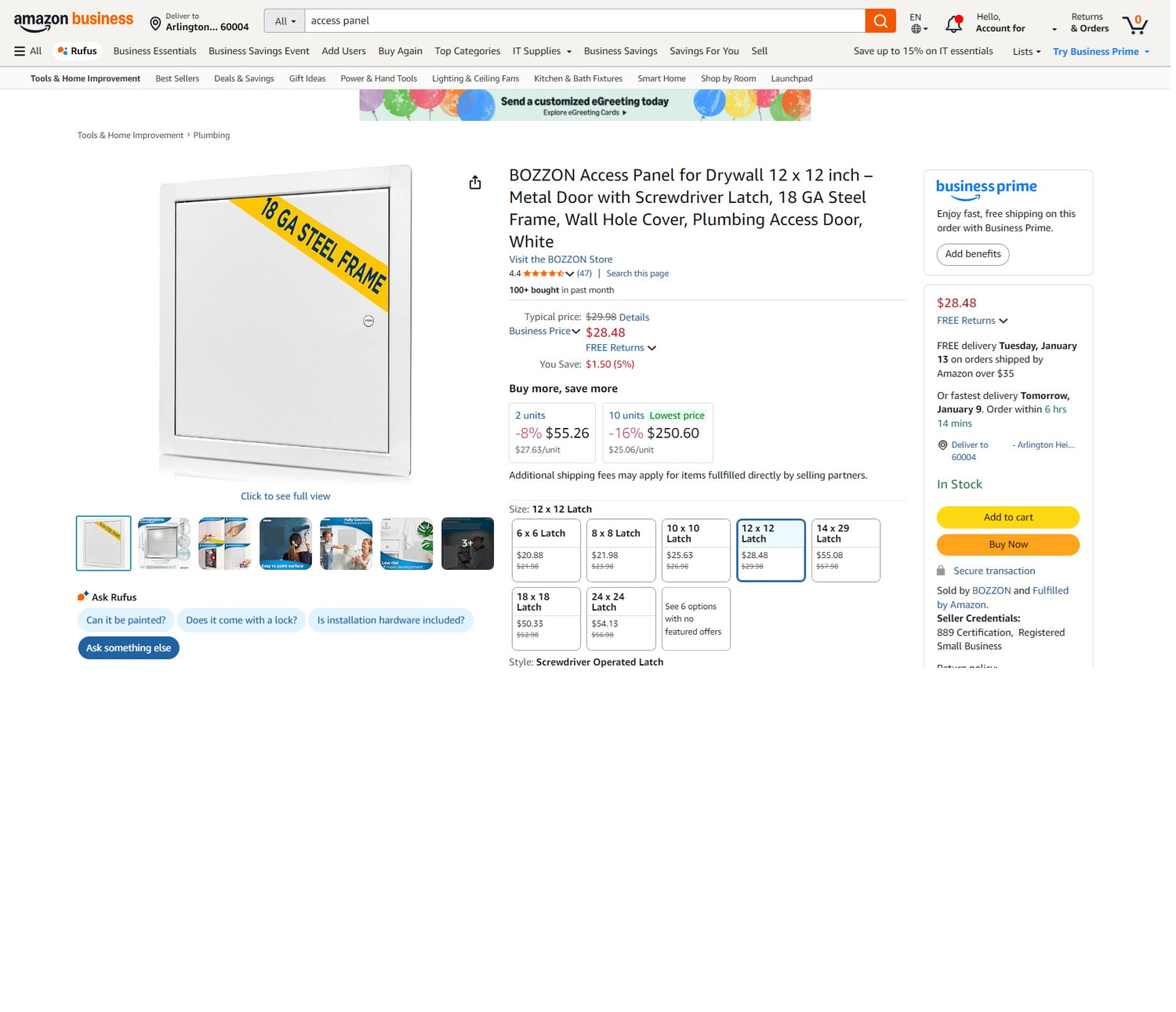
Task: Click the Amazon Business logo
Action: pyautogui.click(x=74, y=21)
